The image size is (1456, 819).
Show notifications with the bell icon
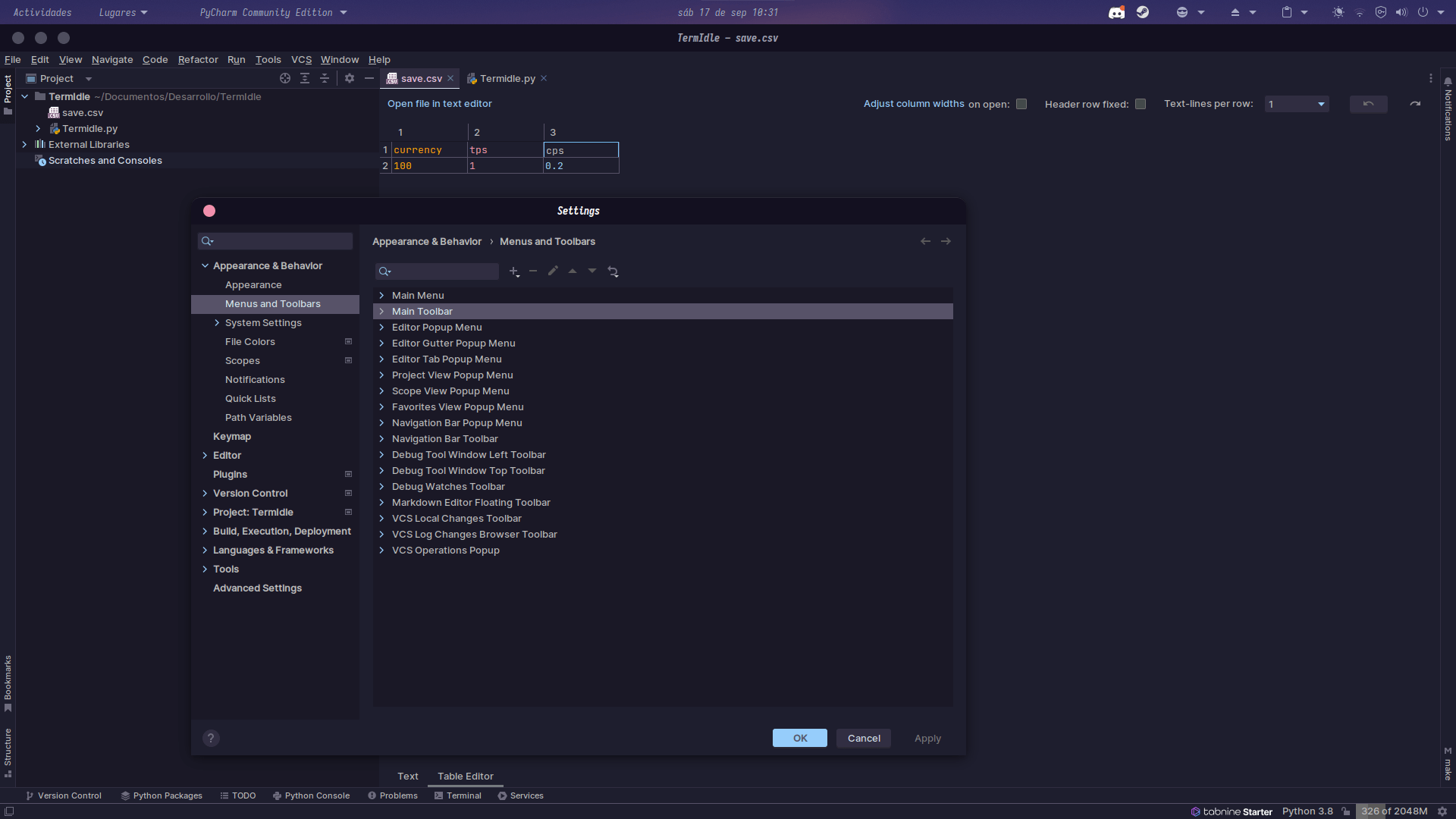pyautogui.click(x=1447, y=80)
